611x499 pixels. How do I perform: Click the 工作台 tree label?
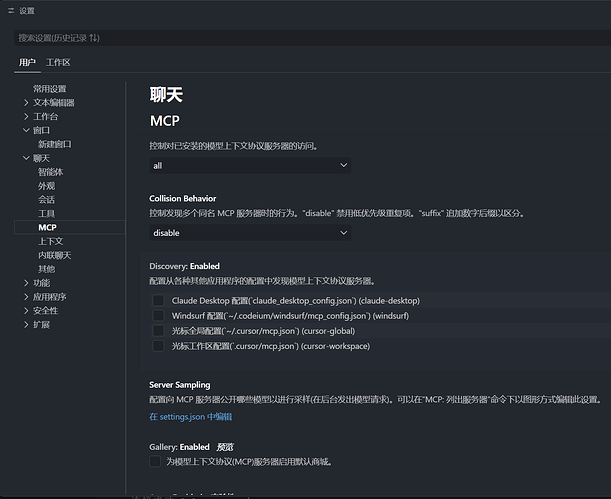click(46, 116)
